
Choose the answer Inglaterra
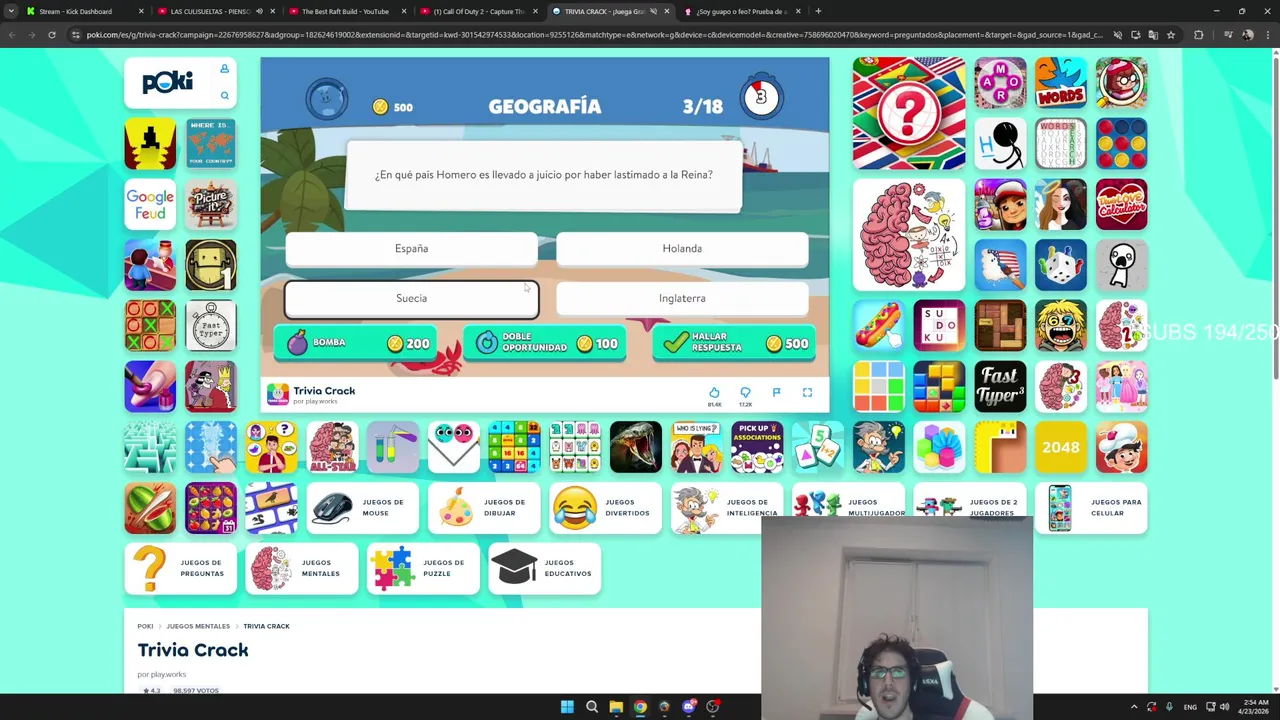coord(682,299)
